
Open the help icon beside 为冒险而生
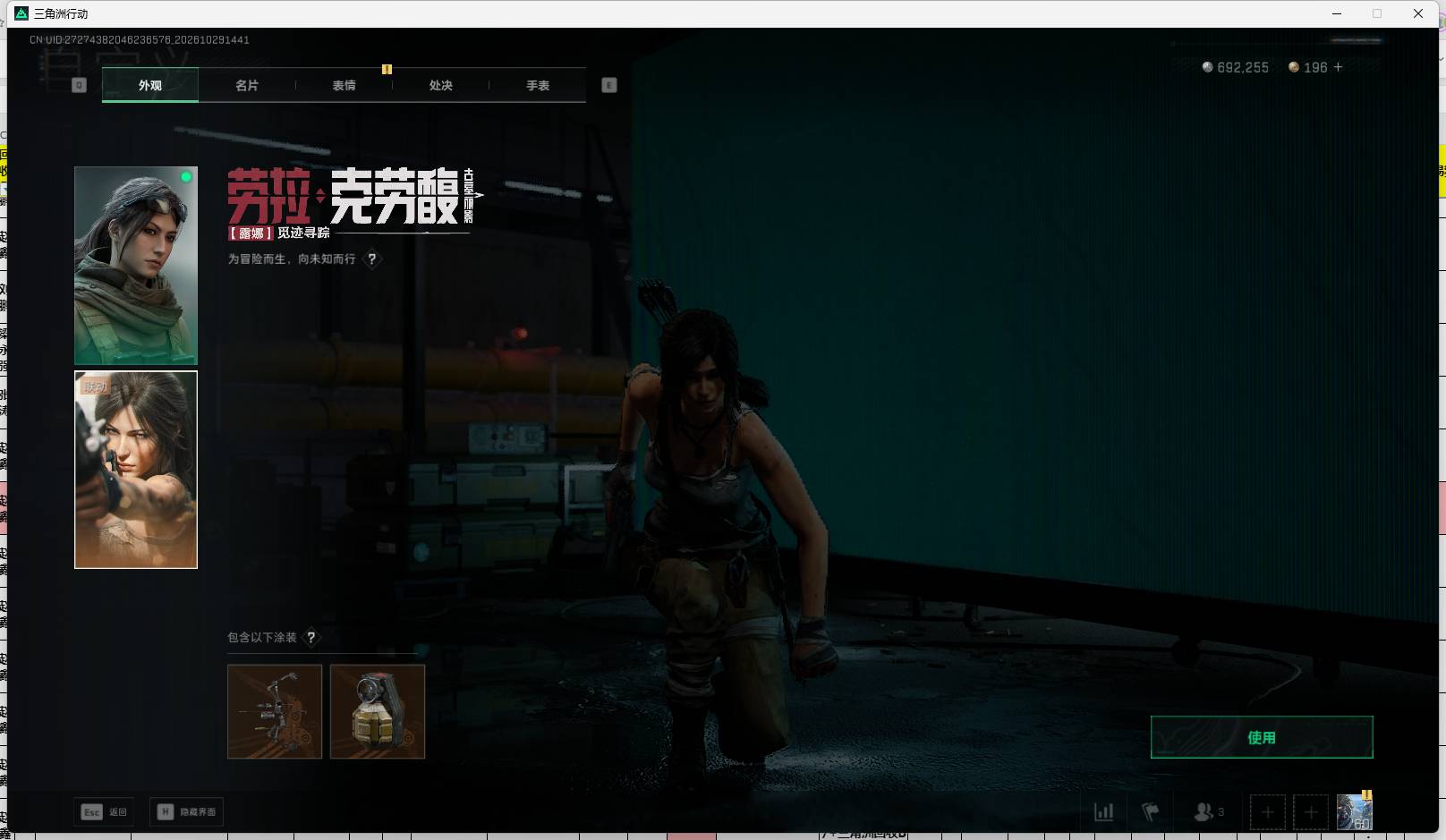click(x=372, y=259)
